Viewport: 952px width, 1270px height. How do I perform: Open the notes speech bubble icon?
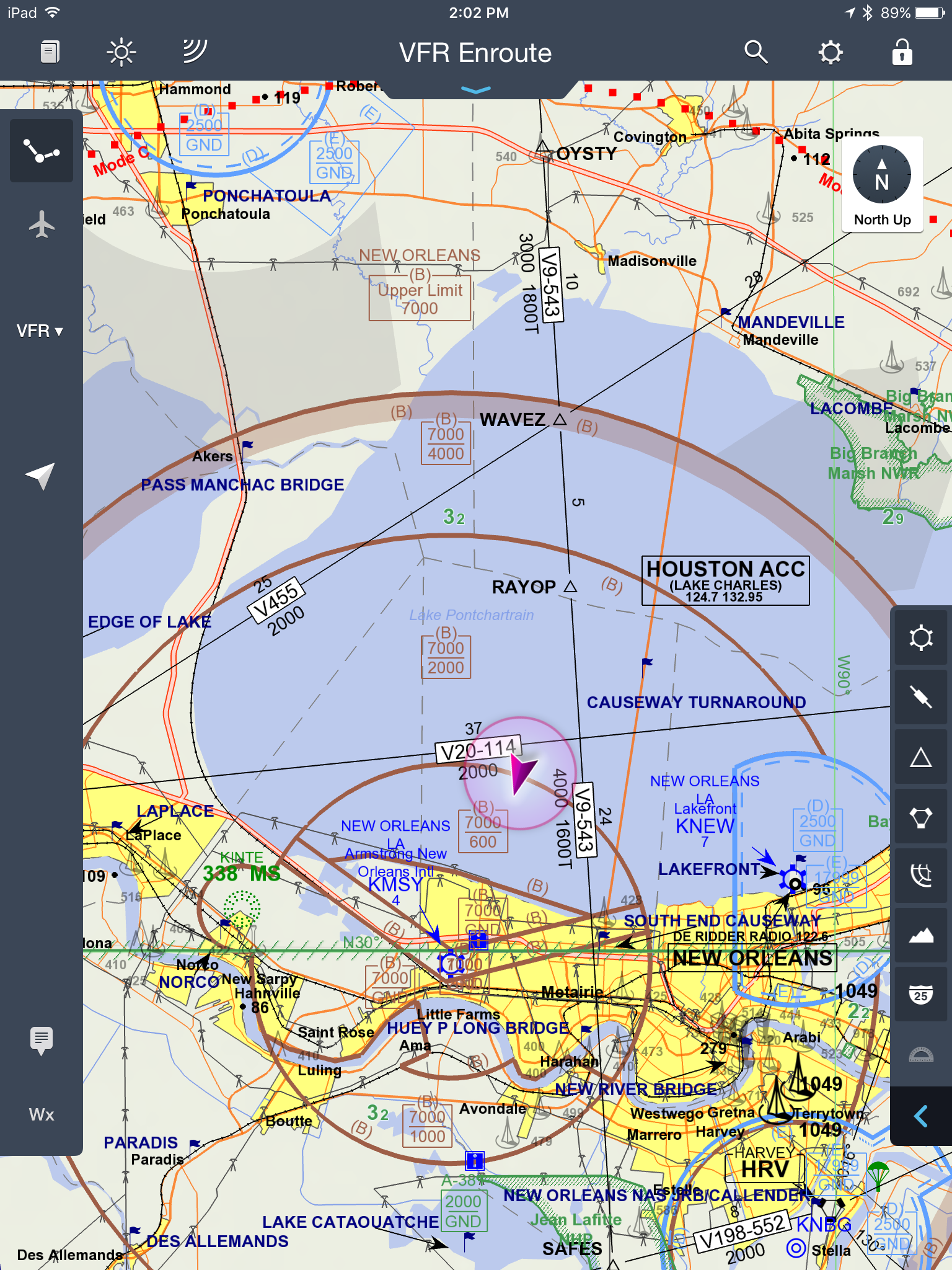tap(42, 1041)
